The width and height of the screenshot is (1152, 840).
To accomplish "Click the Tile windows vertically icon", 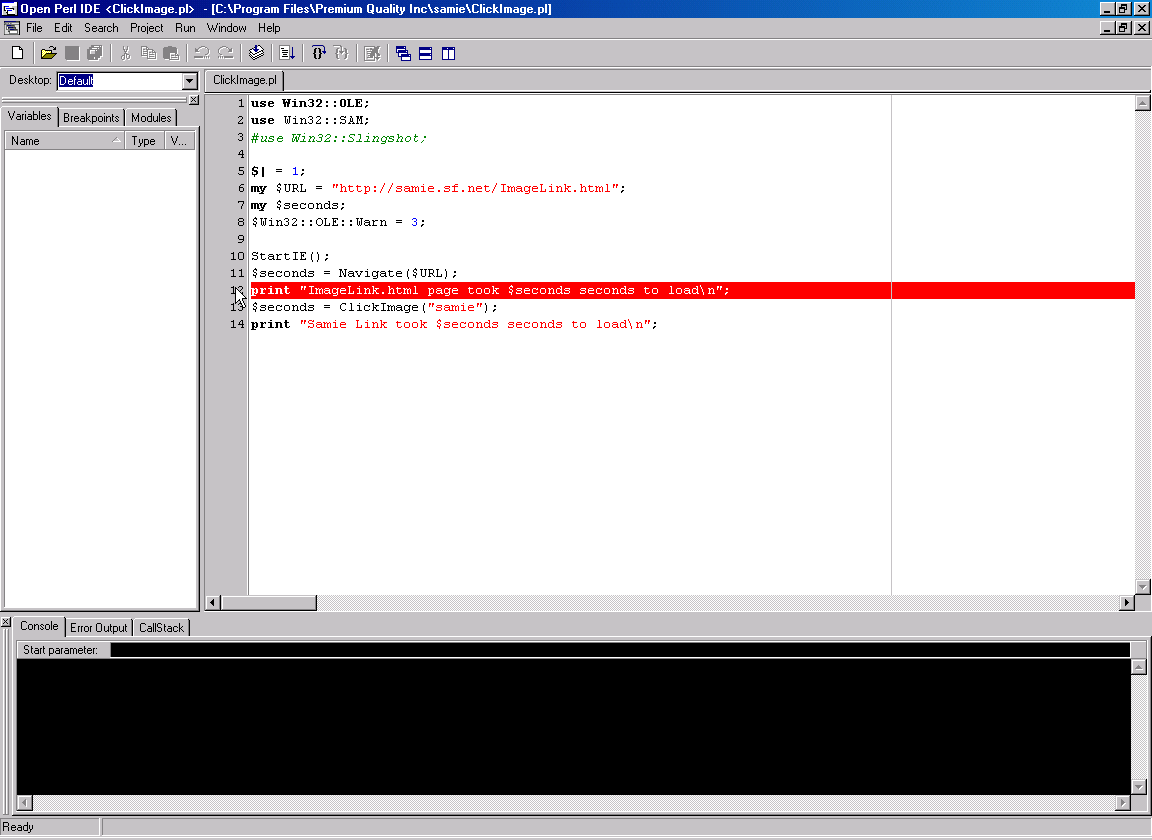I will tap(448, 53).
